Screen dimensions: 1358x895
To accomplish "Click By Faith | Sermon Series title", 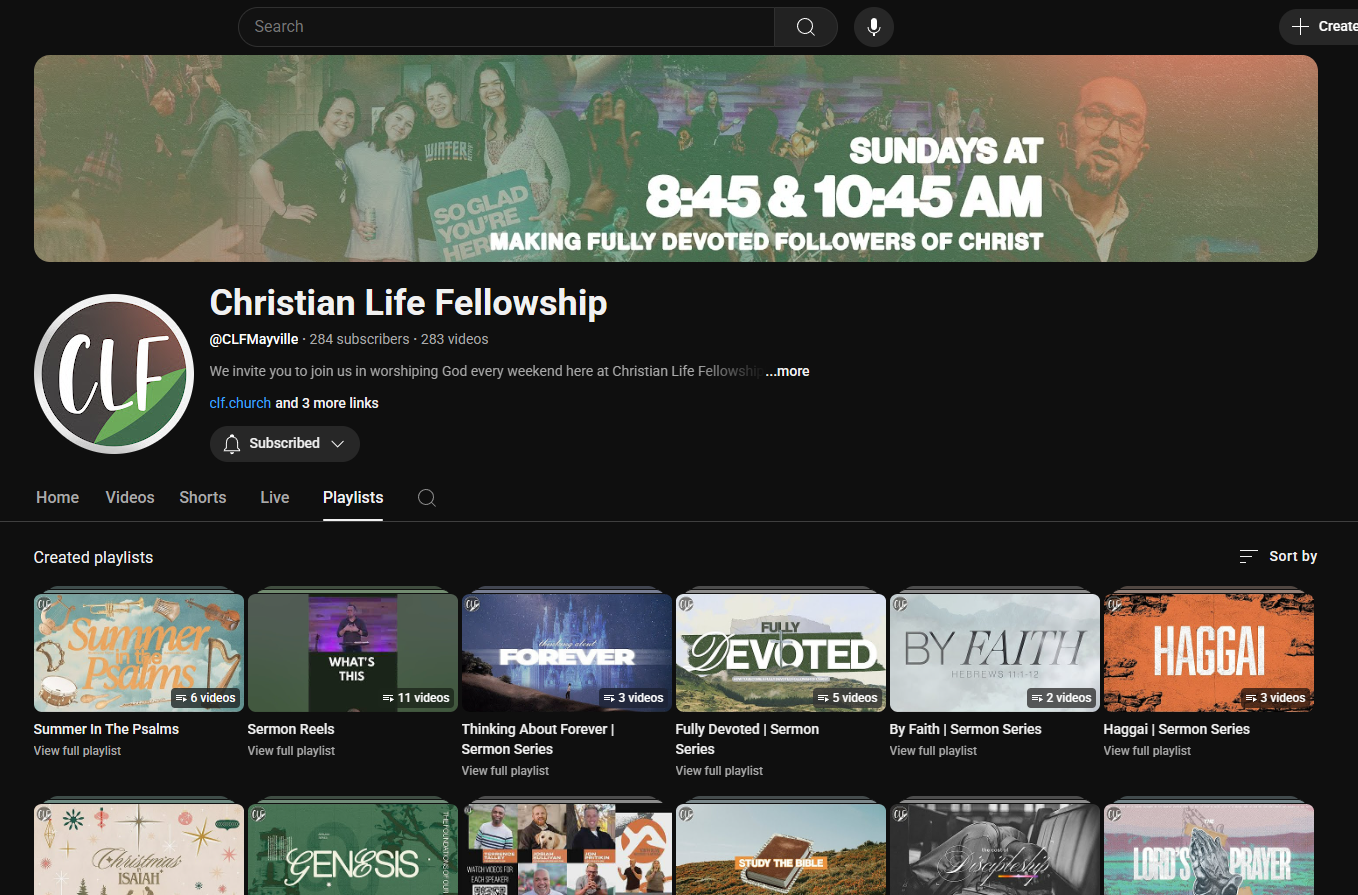I will point(966,729).
